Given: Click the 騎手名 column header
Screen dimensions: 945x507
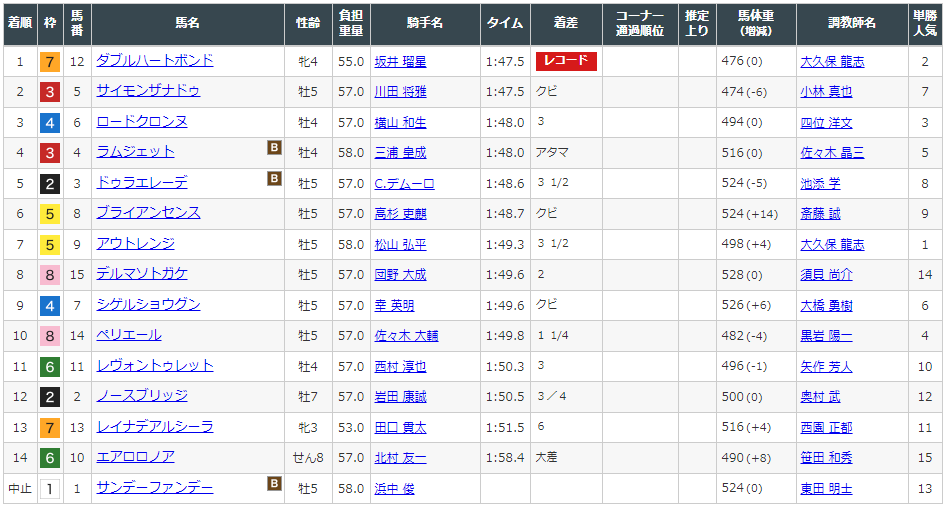Looking at the screenshot, I should (x=425, y=22).
